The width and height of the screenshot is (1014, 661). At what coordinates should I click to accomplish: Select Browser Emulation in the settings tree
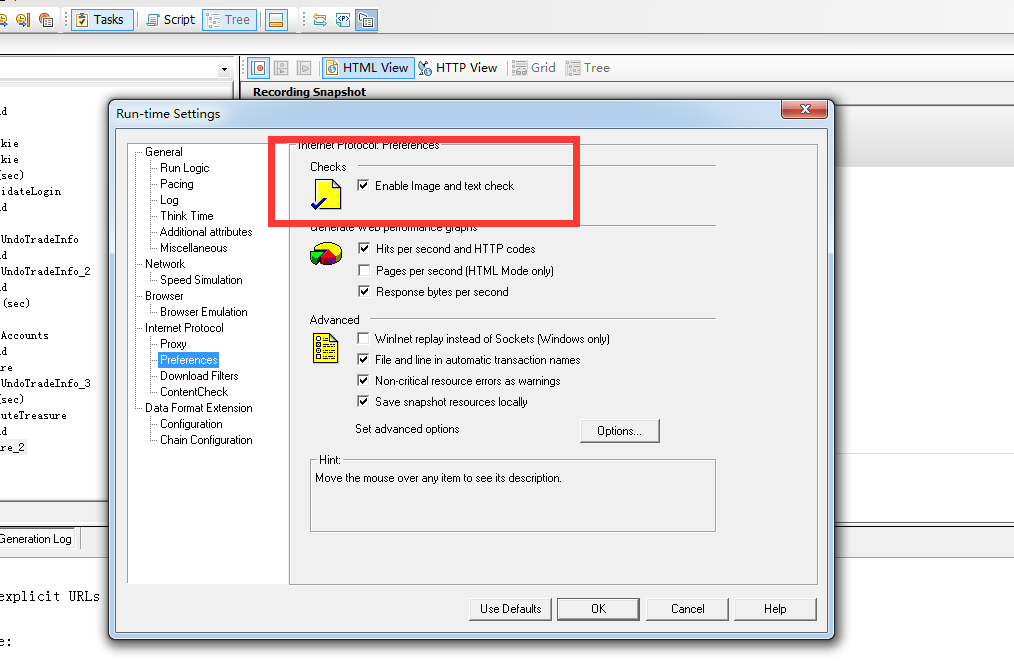click(x=203, y=311)
